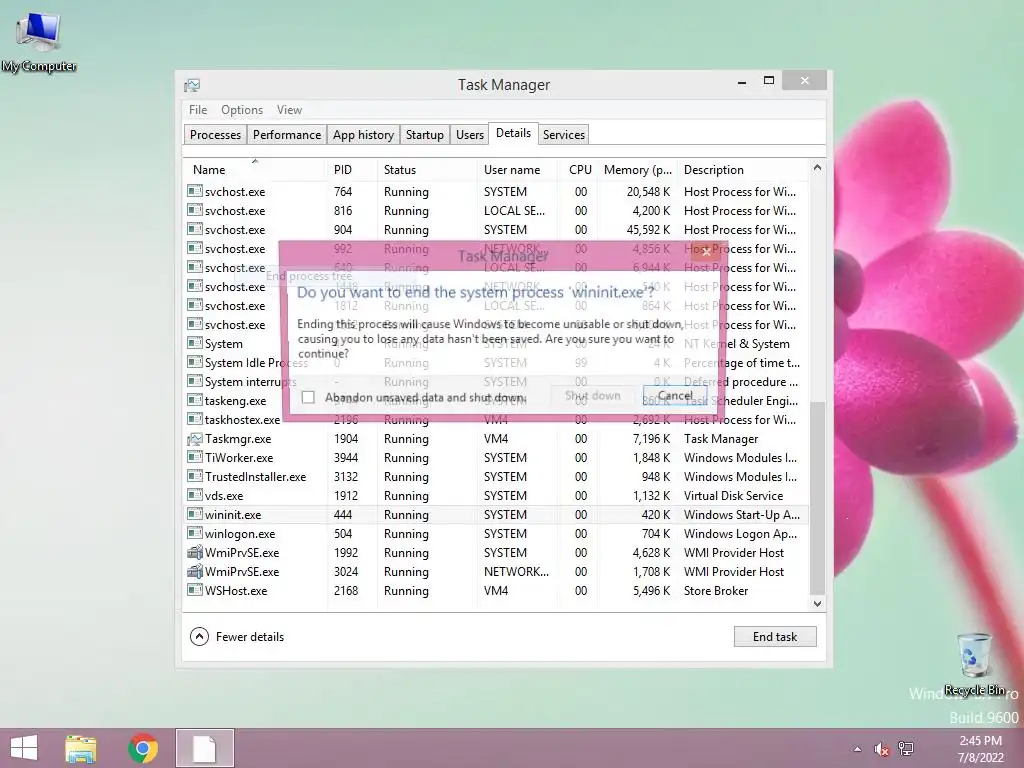The image size is (1024, 768).
Task: Click the Windows Start button
Action: 24,748
